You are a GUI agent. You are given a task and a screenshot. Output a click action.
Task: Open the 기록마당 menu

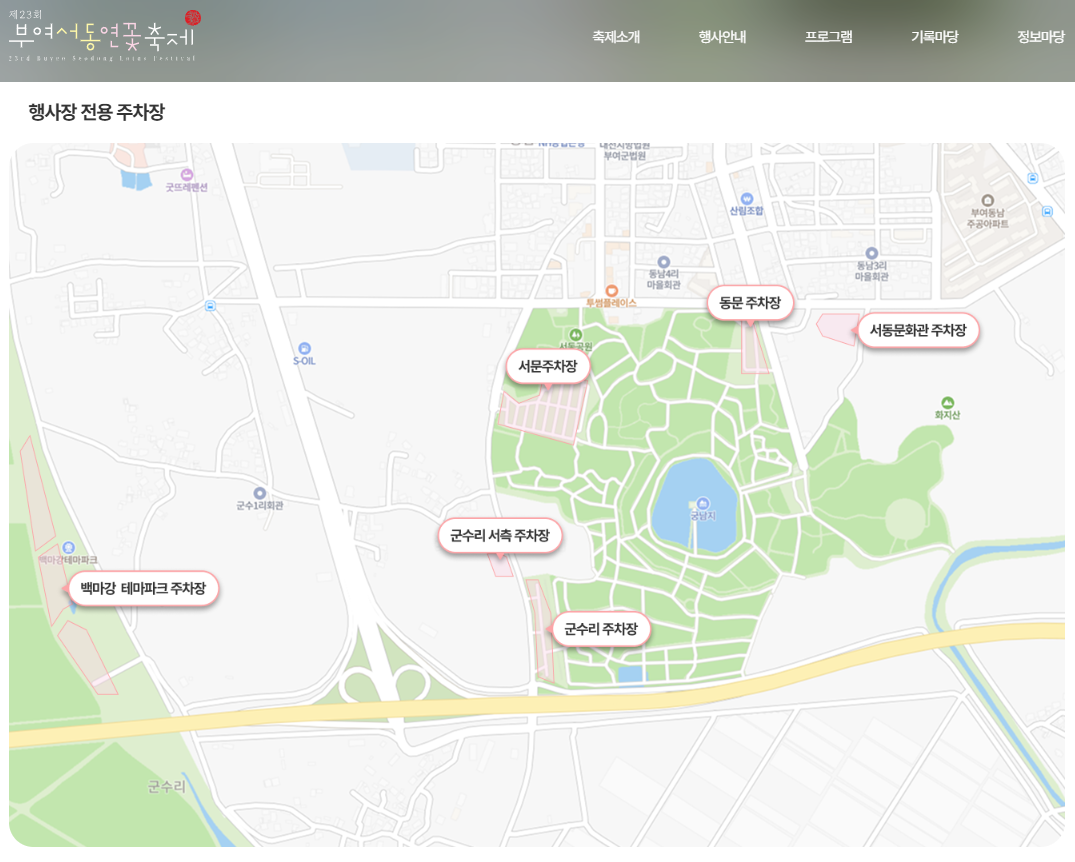934,37
